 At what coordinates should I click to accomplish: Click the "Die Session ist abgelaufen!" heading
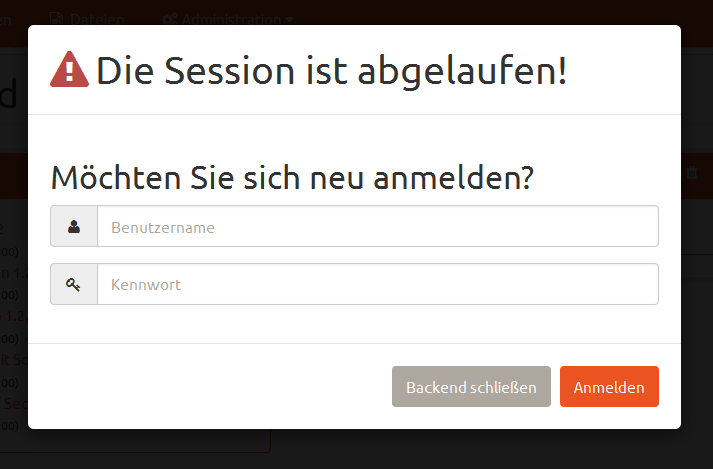331,70
